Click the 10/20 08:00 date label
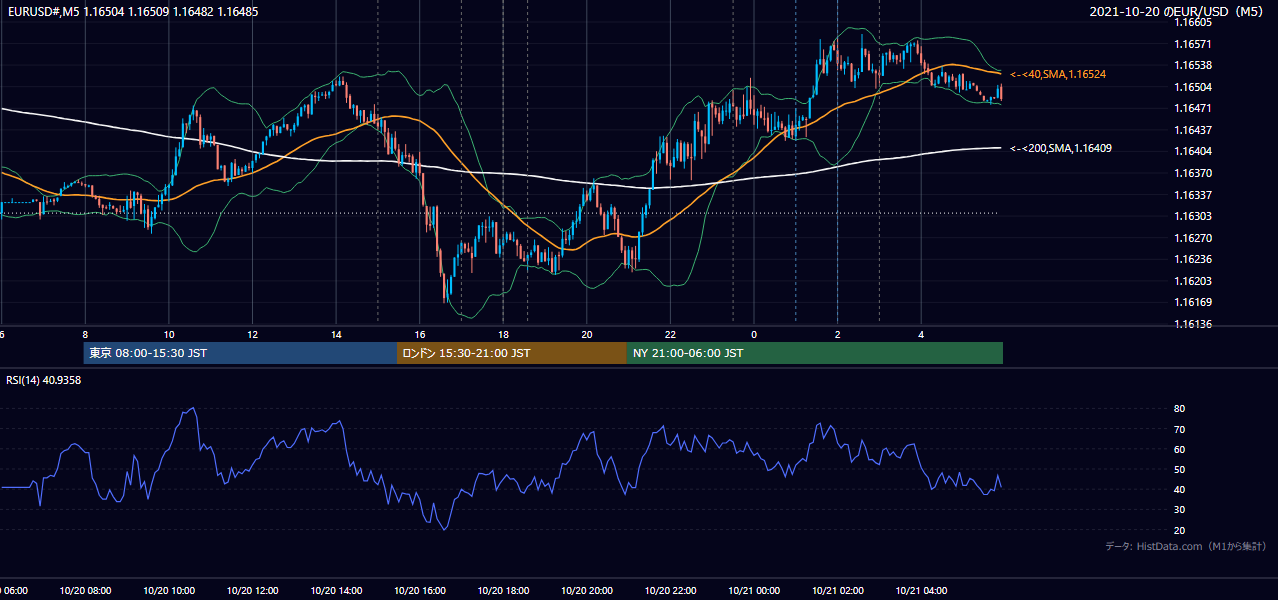 point(85,591)
